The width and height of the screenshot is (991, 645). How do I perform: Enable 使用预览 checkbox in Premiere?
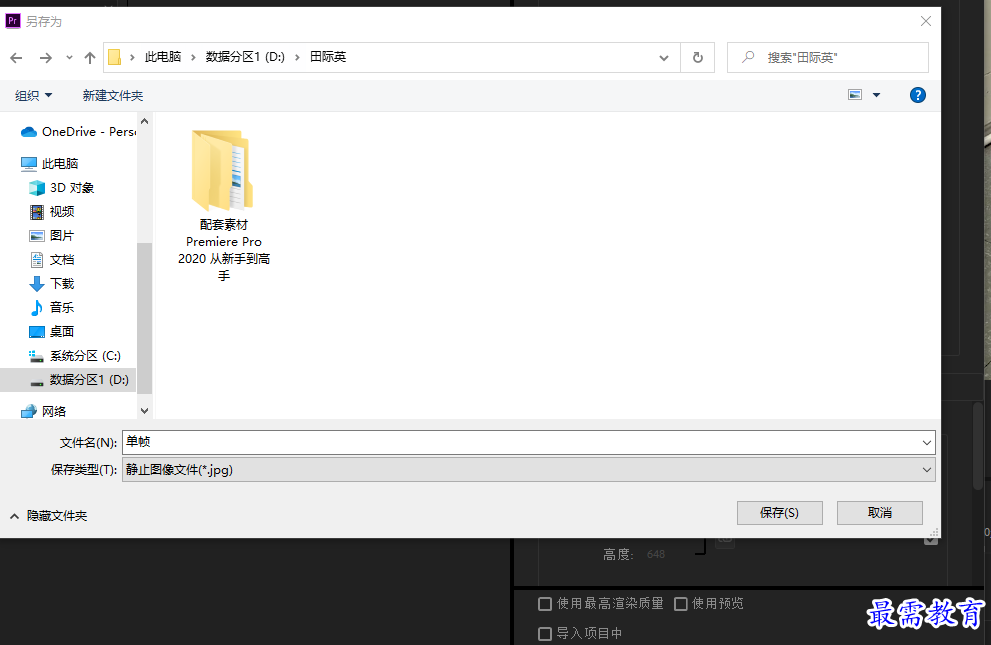pyautogui.click(x=681, y=604)
